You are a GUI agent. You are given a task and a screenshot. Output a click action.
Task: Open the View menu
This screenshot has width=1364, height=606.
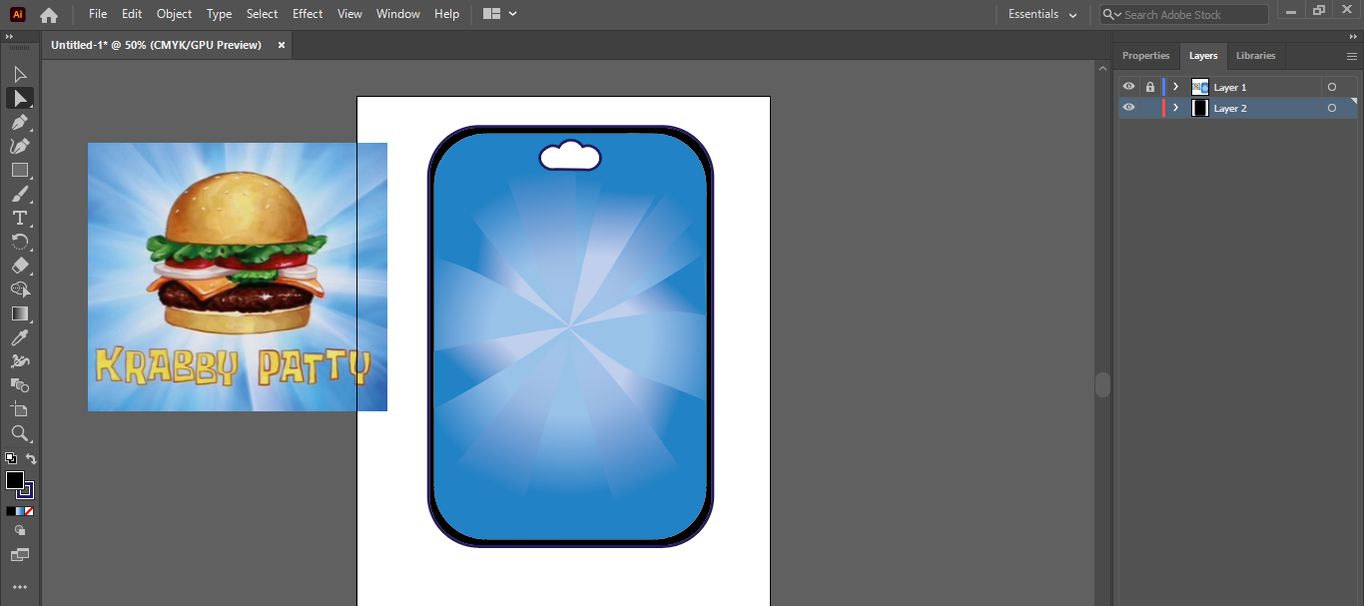click(350, 14)
